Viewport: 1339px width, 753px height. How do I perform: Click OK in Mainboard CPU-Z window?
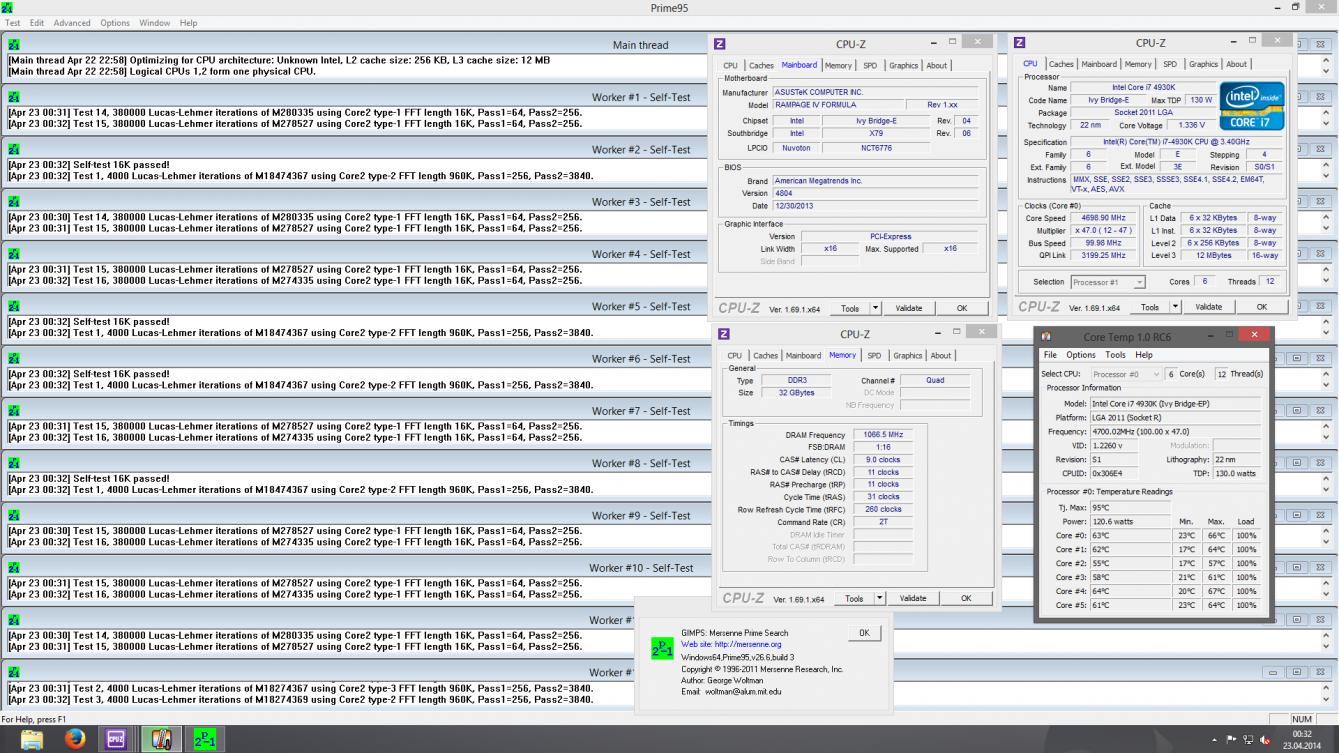962,308
